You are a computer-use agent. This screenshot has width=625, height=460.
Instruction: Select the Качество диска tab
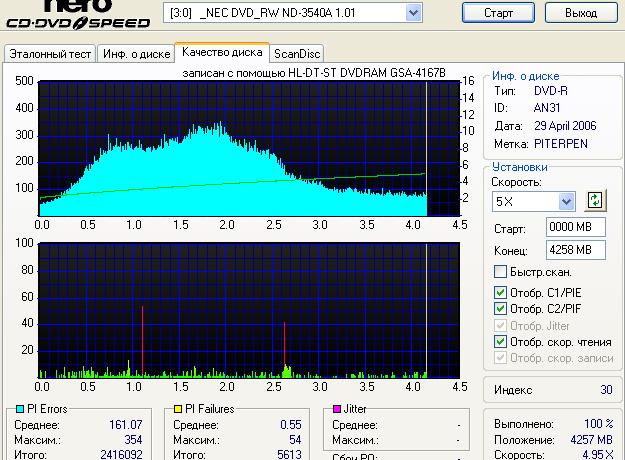point(222,52)
